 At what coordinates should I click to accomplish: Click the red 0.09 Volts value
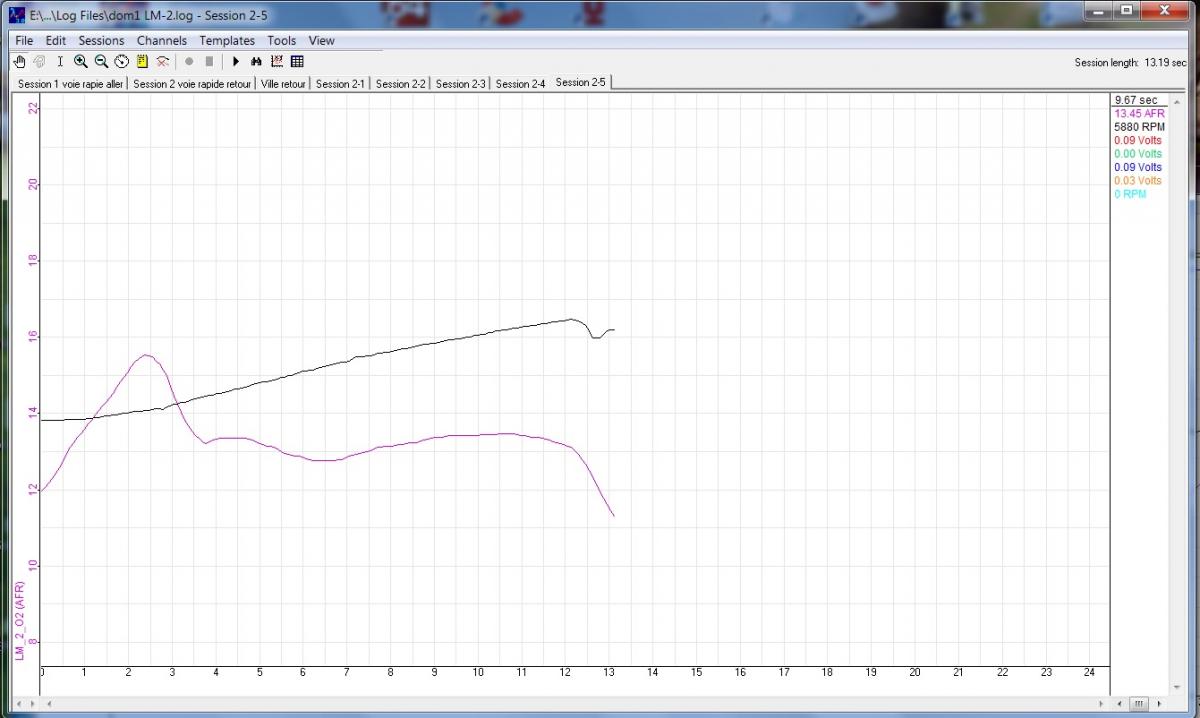pos(1138,141)
